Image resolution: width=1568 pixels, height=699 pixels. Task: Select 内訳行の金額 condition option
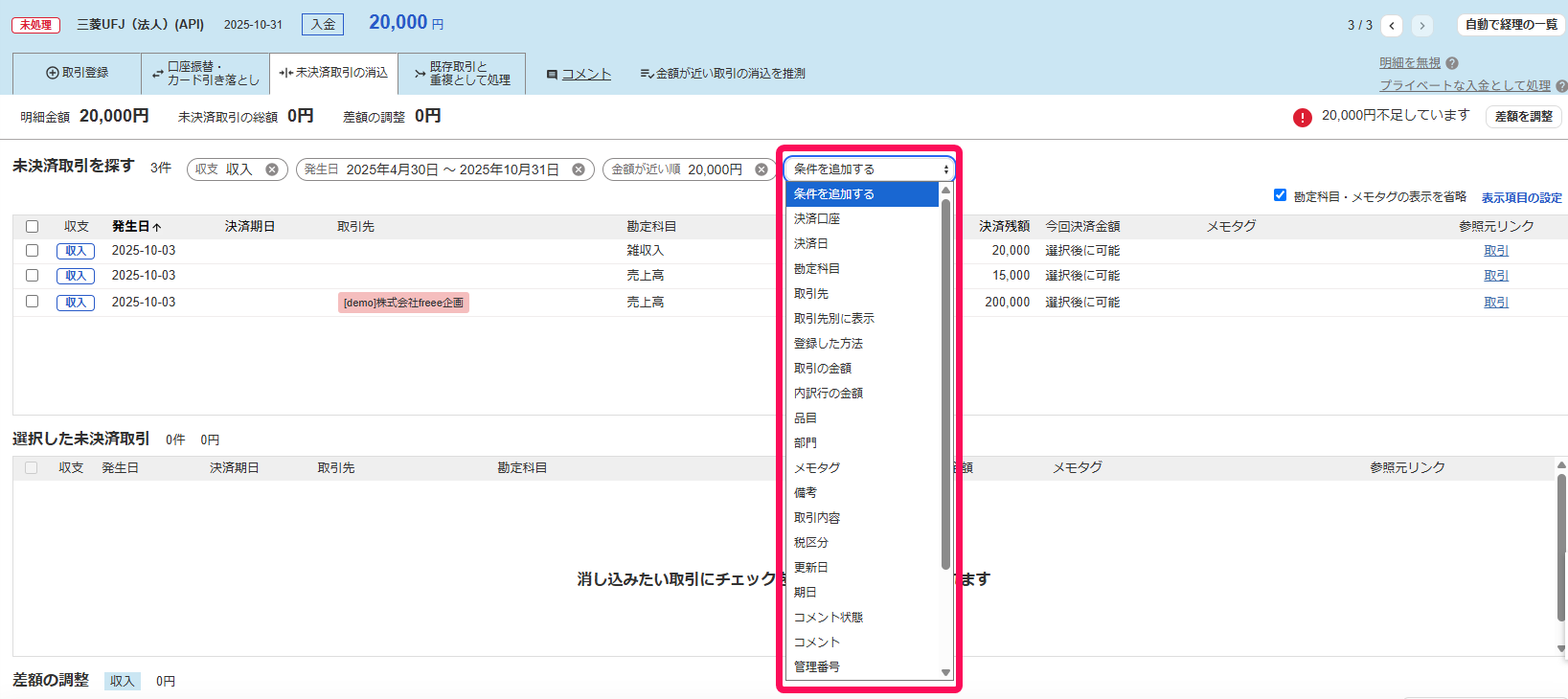[x=862, y=394]
